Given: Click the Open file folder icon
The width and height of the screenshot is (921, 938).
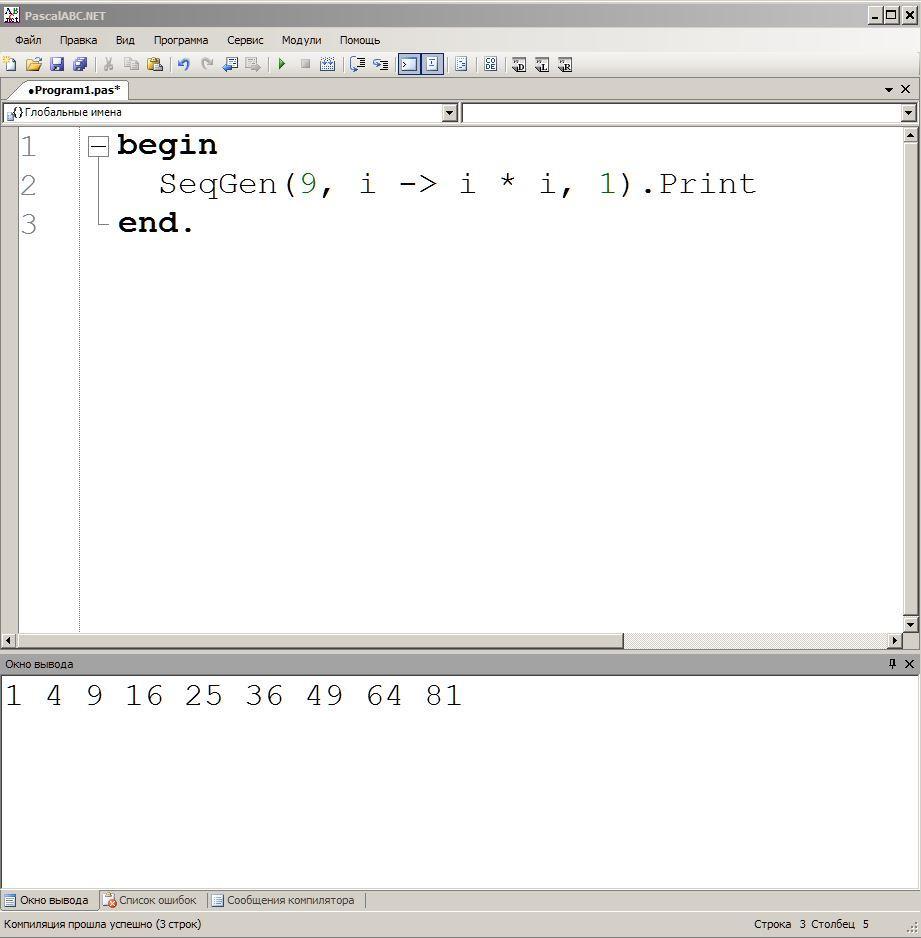Looking at the screenshot, I should [x=33, y=64].
